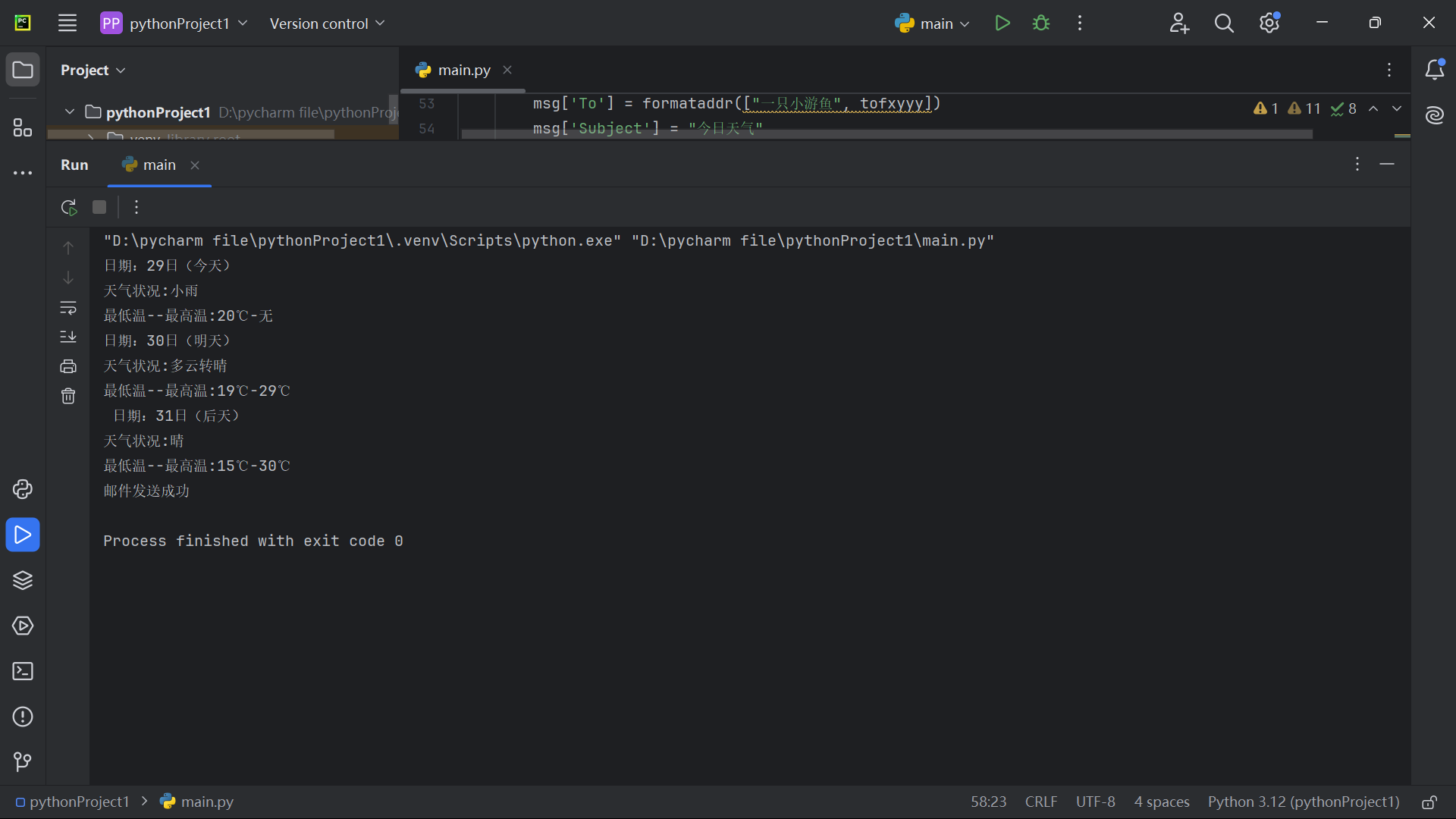Change CRLF line separator
This screenshot has height=819, width=1456.
click(x=1041, y=802)
